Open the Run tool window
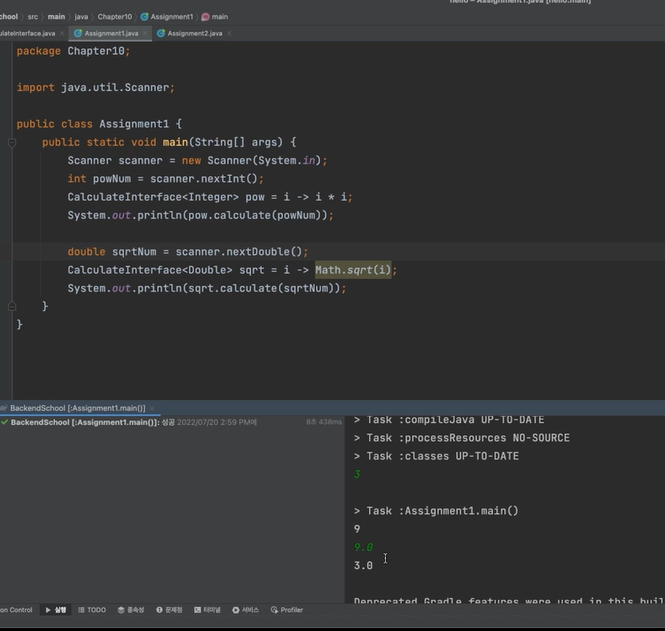This screenshot has height=631, width=665. pyautogui.click(x=56, y=610)
